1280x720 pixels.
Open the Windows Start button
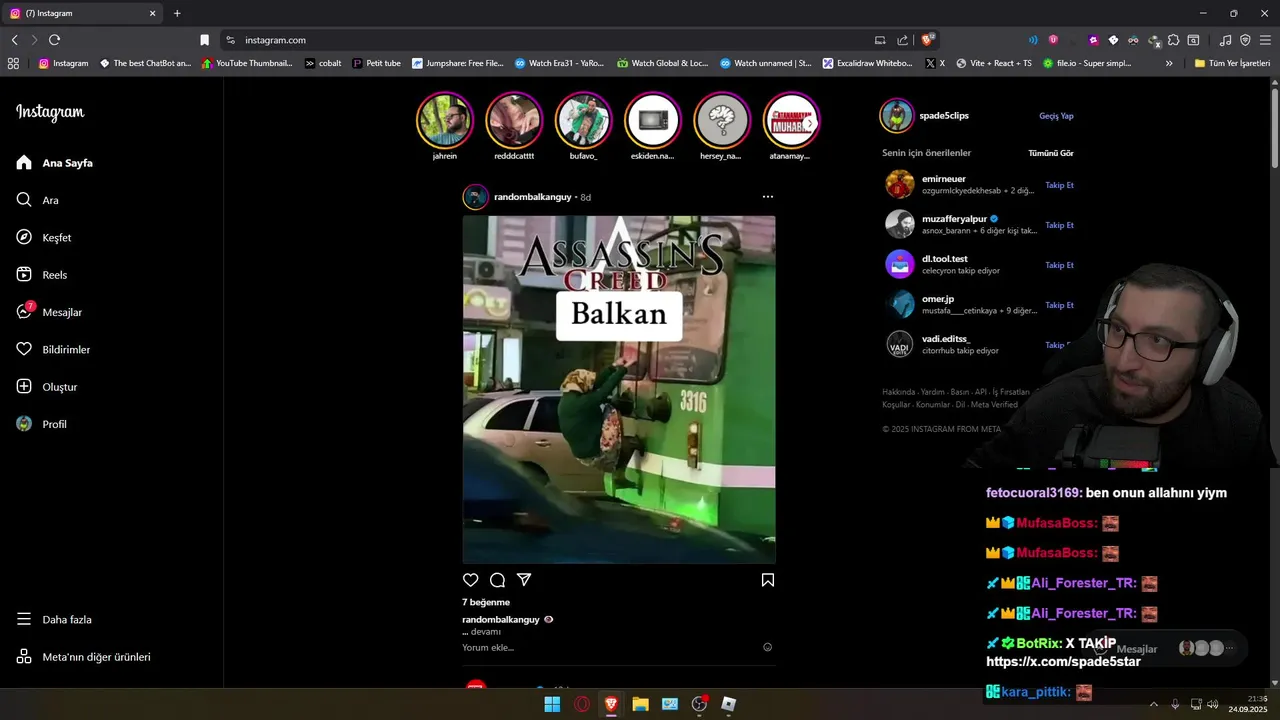click(552, 704)
